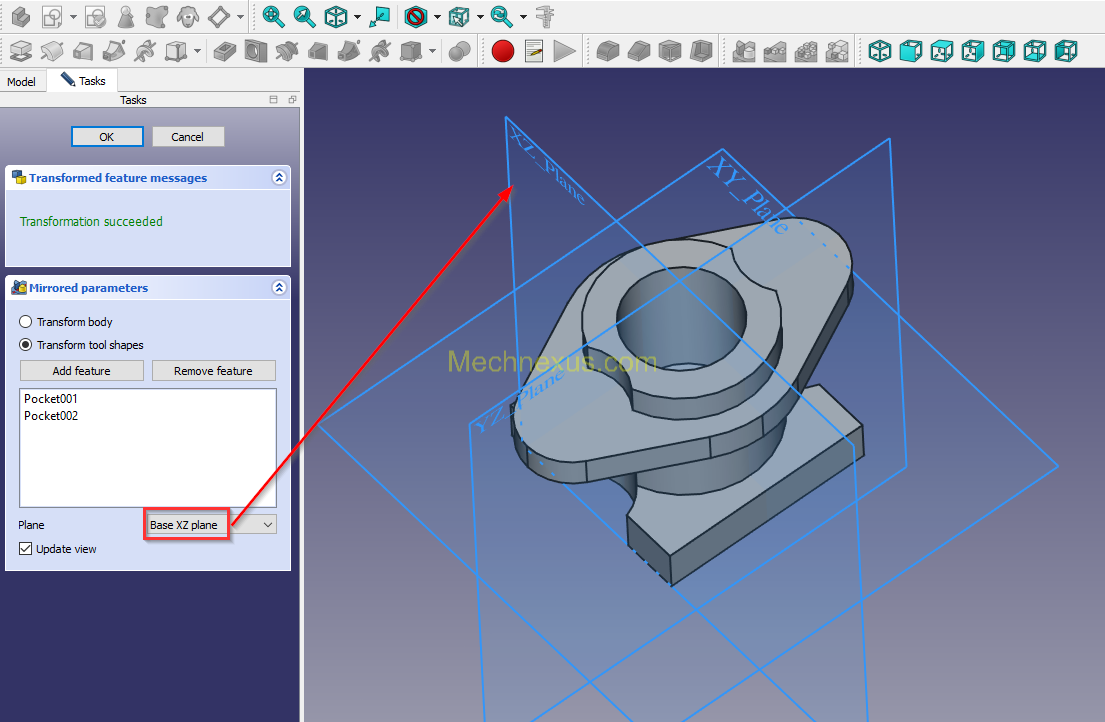This screenshot has width=1105, height=722.
Task: Select the isometric view cube icon
Action: [879, 51]
